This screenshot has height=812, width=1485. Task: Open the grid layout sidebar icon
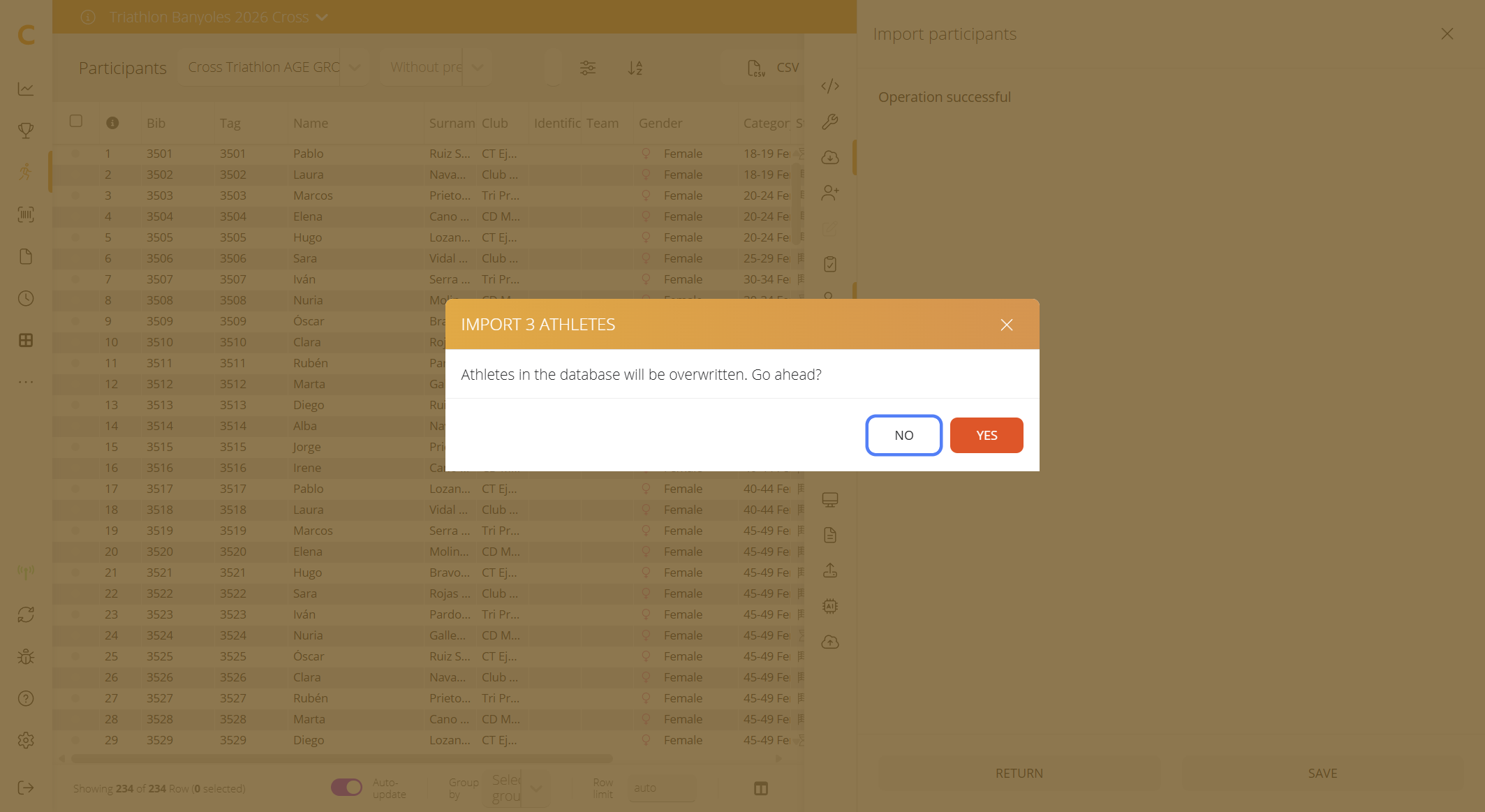(26, 340)
